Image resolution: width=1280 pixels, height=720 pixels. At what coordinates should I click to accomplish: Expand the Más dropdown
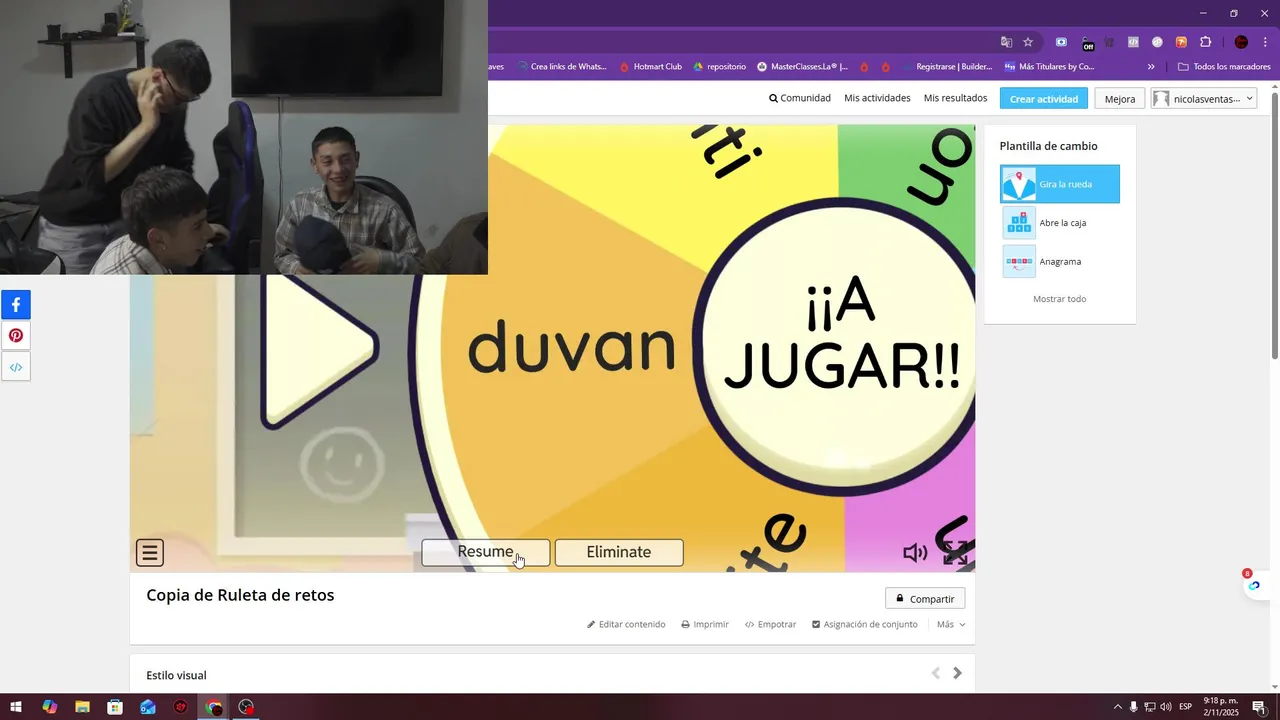coord(951,624)
